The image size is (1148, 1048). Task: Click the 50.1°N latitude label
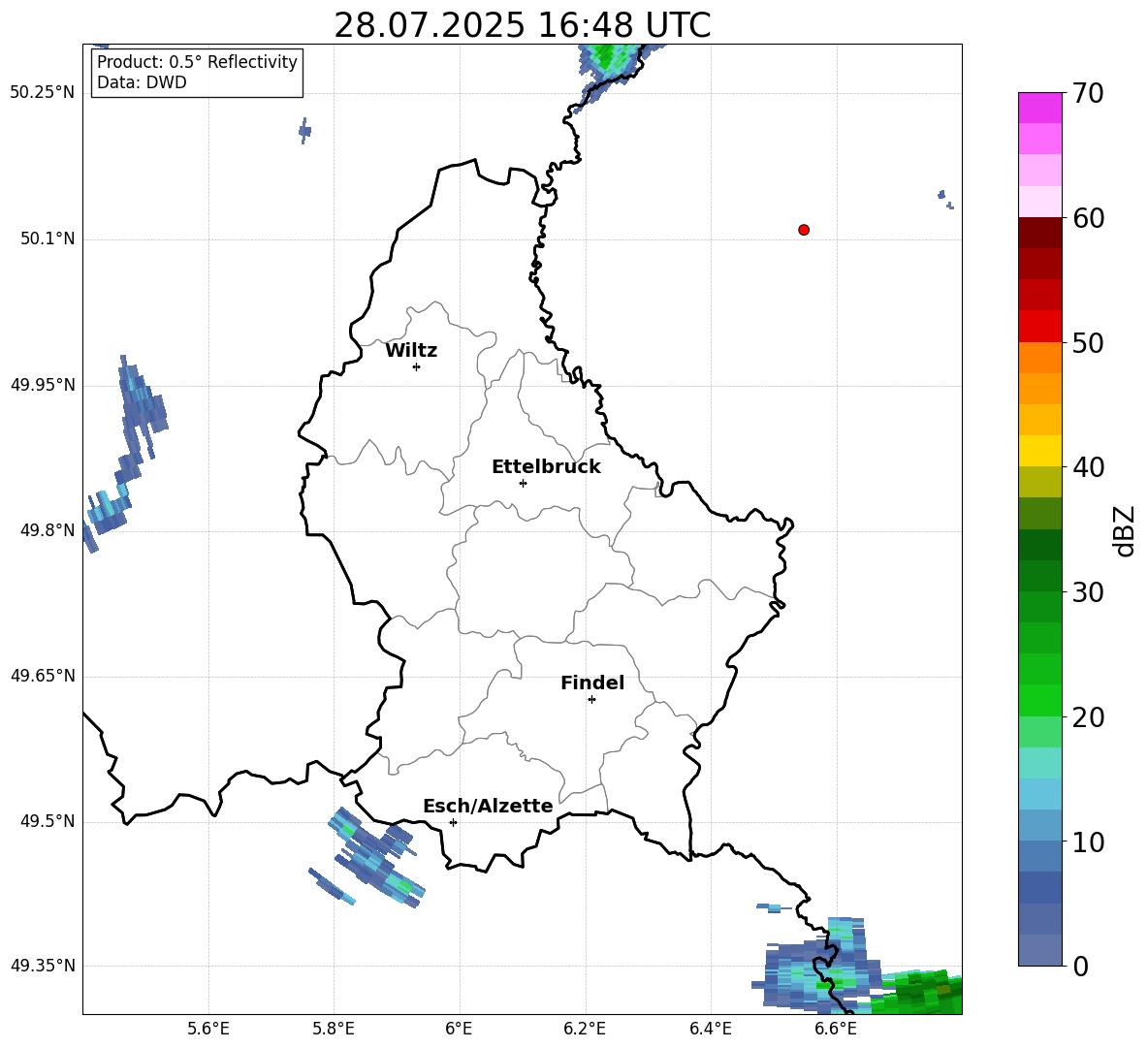click(x=48, y=238)
